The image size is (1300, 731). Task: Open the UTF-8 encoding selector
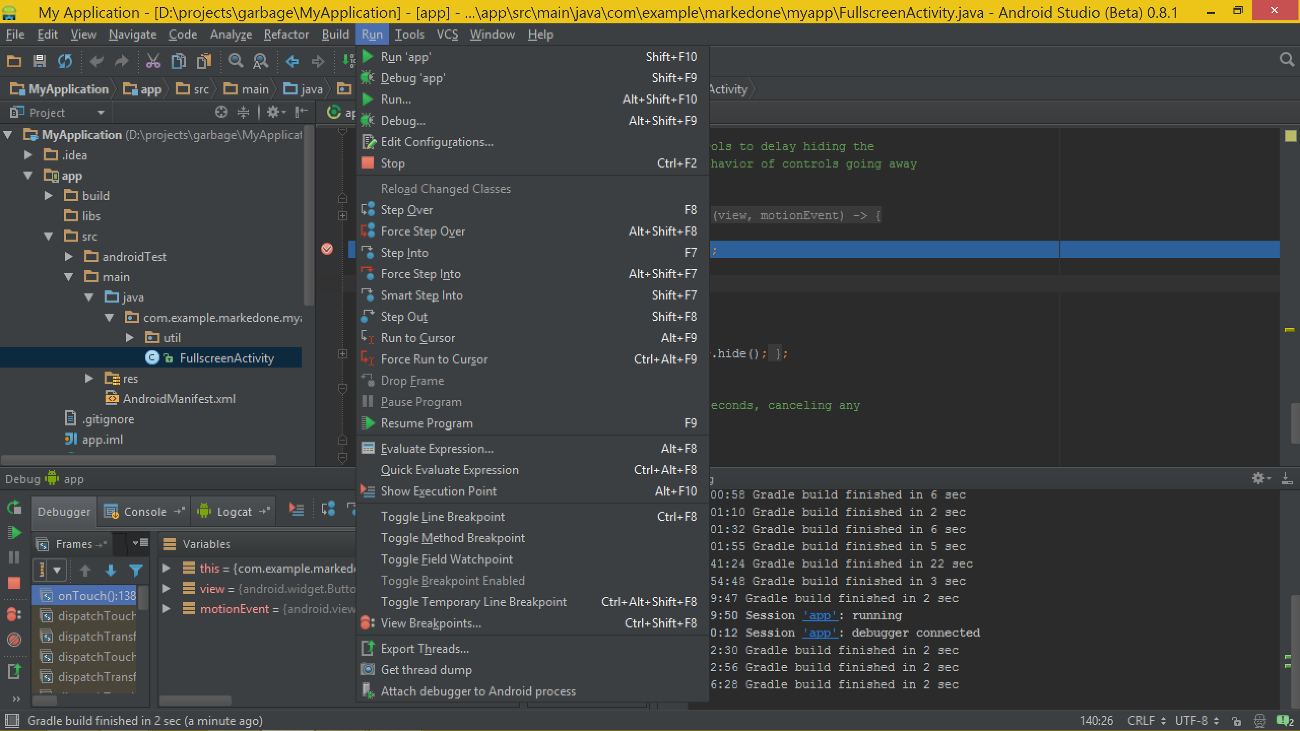1196,720
